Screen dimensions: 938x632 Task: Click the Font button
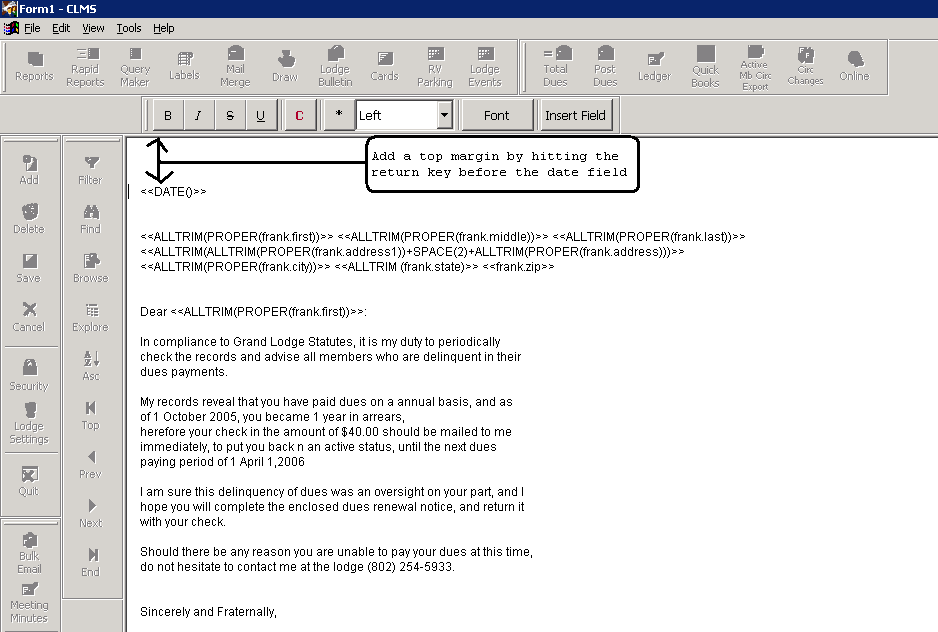pyautogui.click(x=497, y=116)
